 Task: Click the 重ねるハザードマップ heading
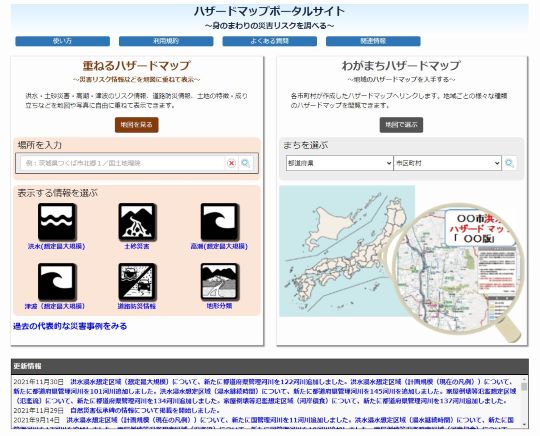137,65
